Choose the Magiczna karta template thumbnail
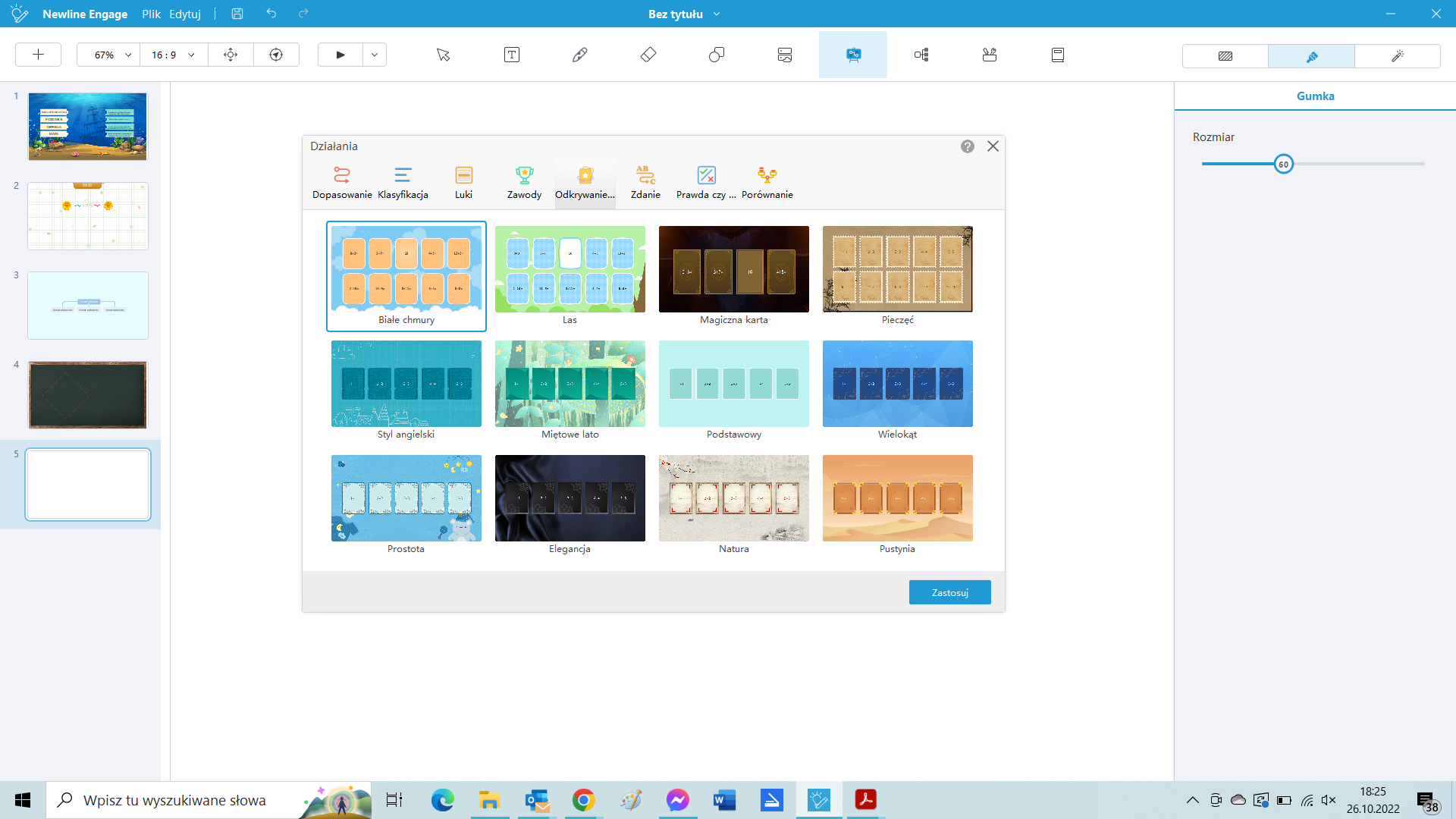 click(733, 269)
